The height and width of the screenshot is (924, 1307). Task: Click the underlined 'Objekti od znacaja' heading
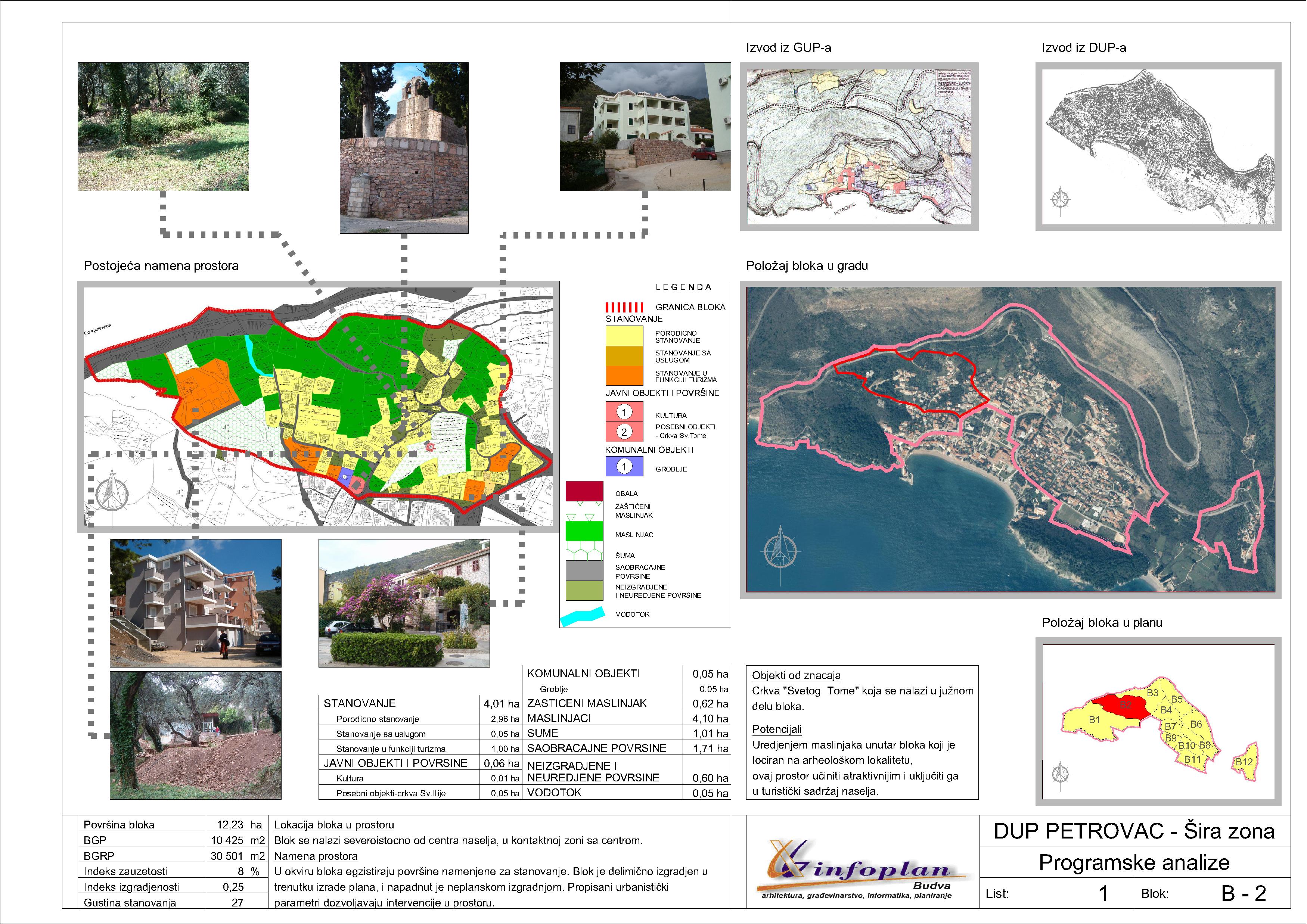point(797,675)
